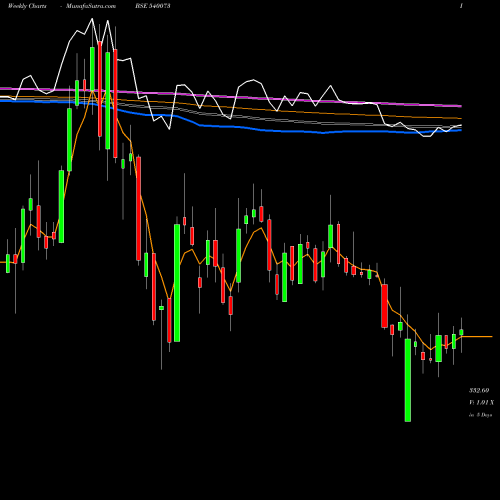Click the 'Weekly Charts' title text
This screenshot has height=500, width=500.
tap(27, 6)
